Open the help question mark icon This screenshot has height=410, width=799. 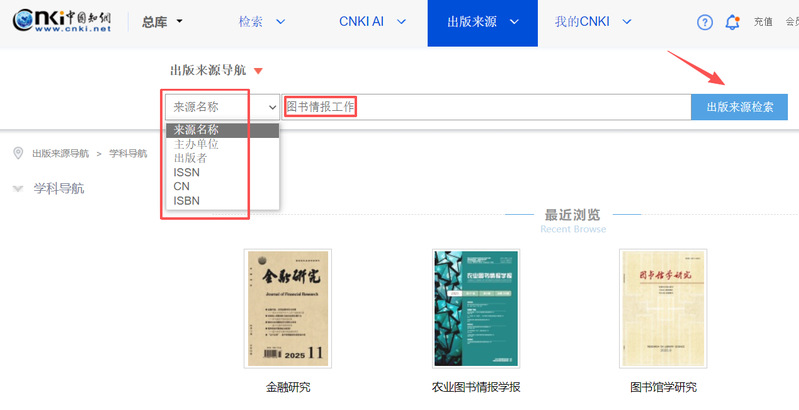tap(705, 22)
